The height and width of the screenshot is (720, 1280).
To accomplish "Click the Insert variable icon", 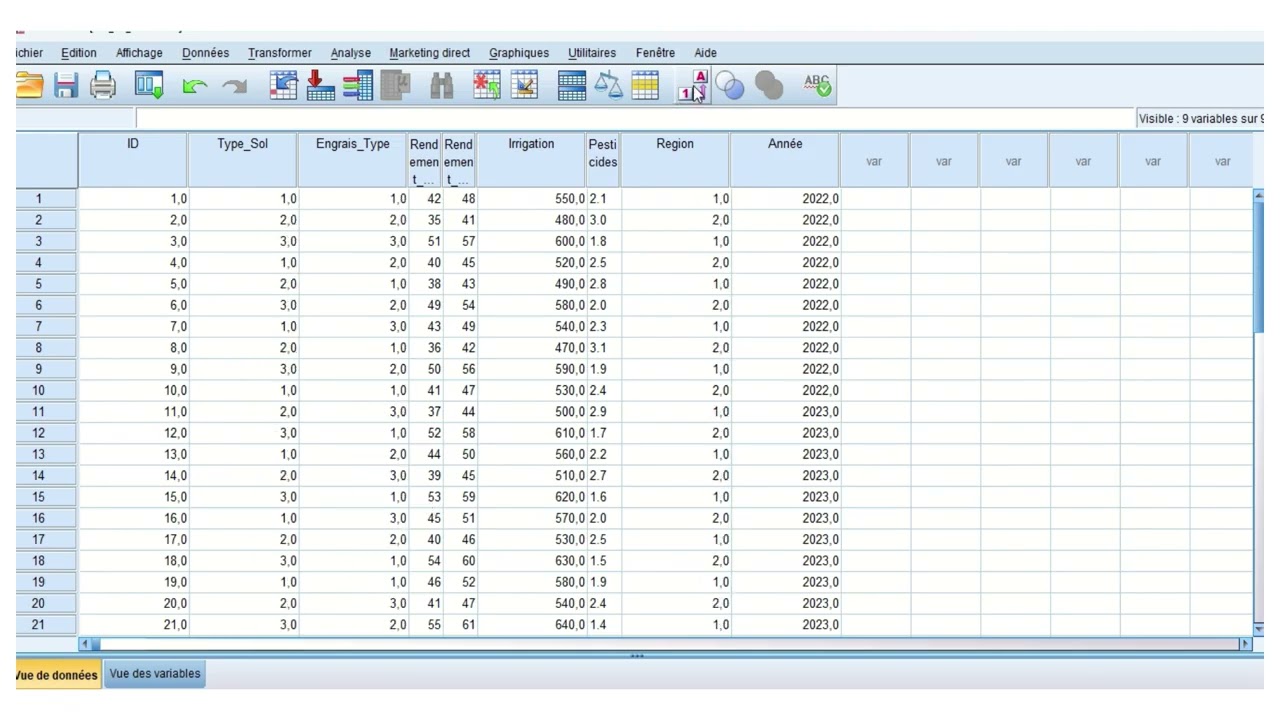I will 524,87.
